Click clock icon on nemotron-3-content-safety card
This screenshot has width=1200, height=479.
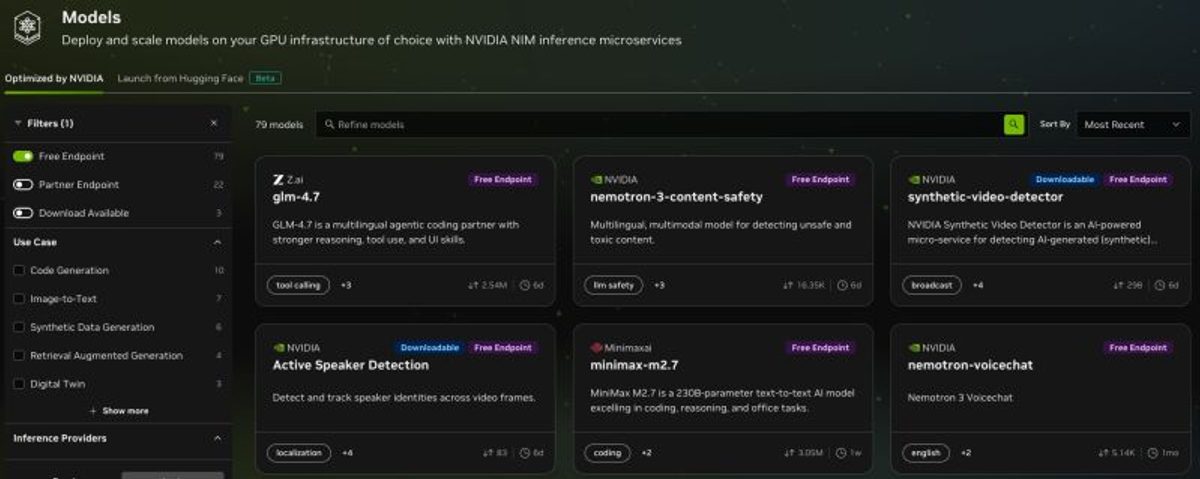pyautogui.click(x=843, y=285)
